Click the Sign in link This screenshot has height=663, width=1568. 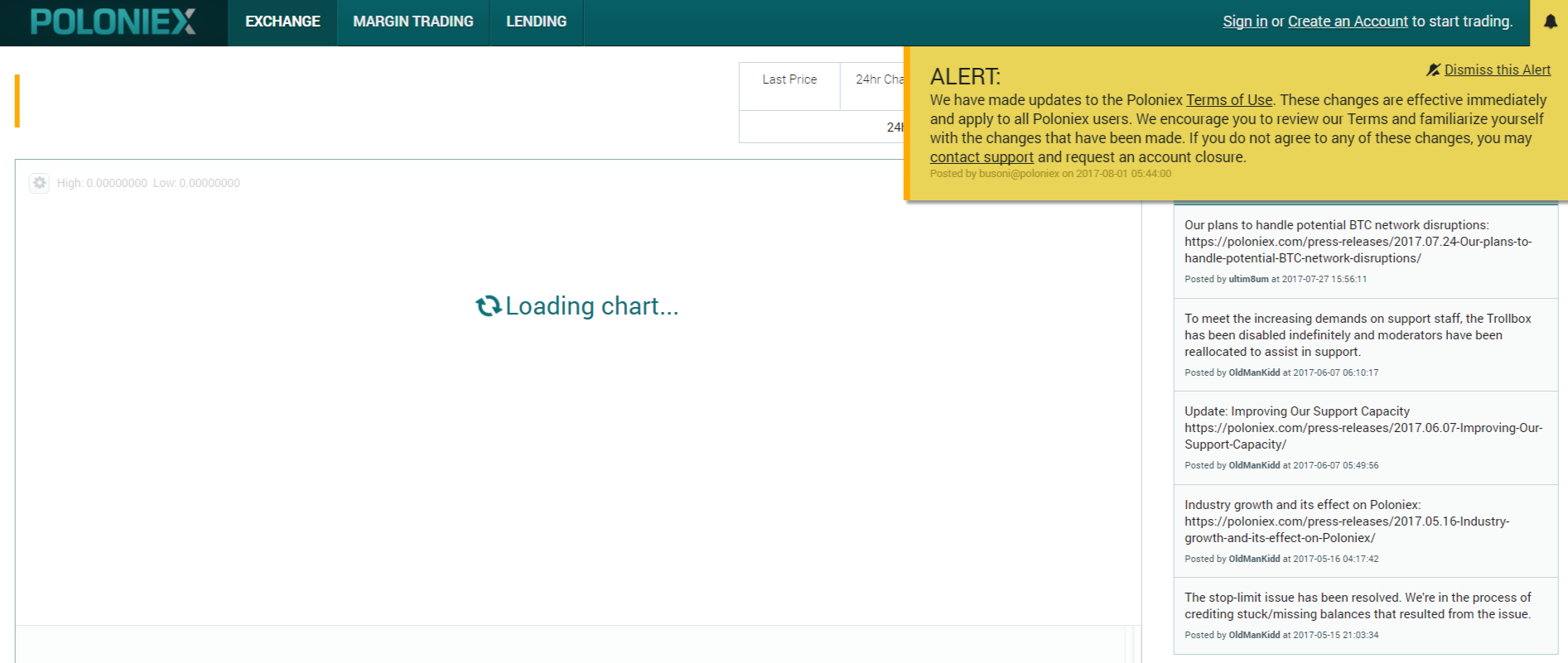coord(1244,22)
